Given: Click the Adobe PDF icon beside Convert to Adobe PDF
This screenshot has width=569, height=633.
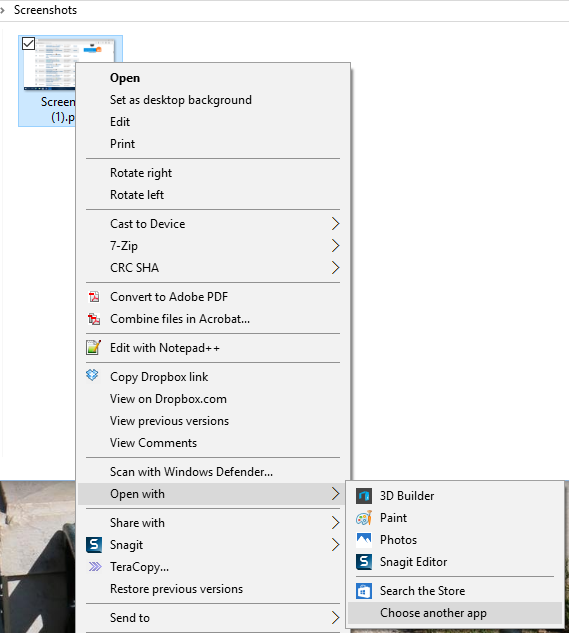Looking at the screenshot, I should [94, 297].
